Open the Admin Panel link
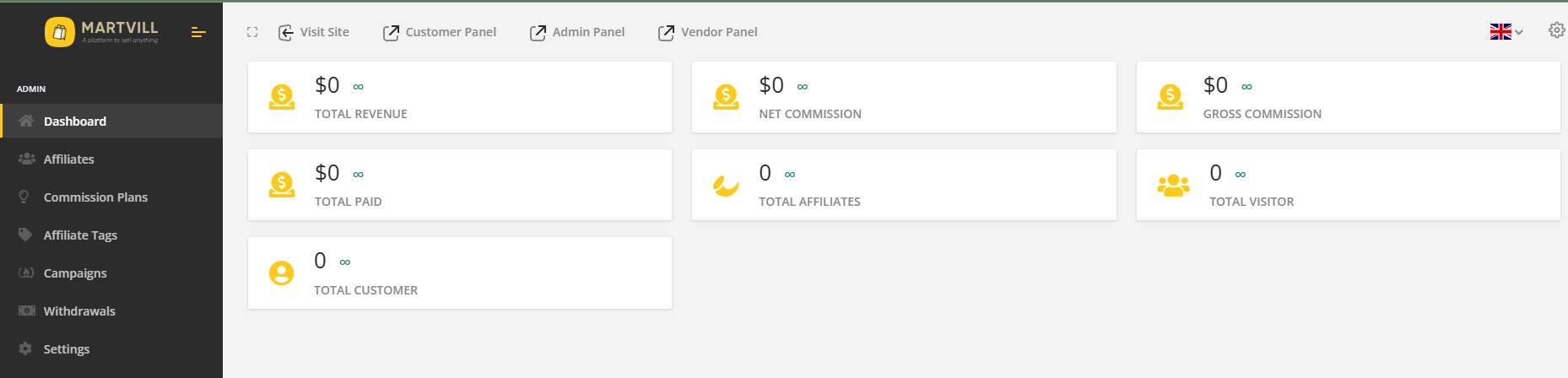 (577, 32)
